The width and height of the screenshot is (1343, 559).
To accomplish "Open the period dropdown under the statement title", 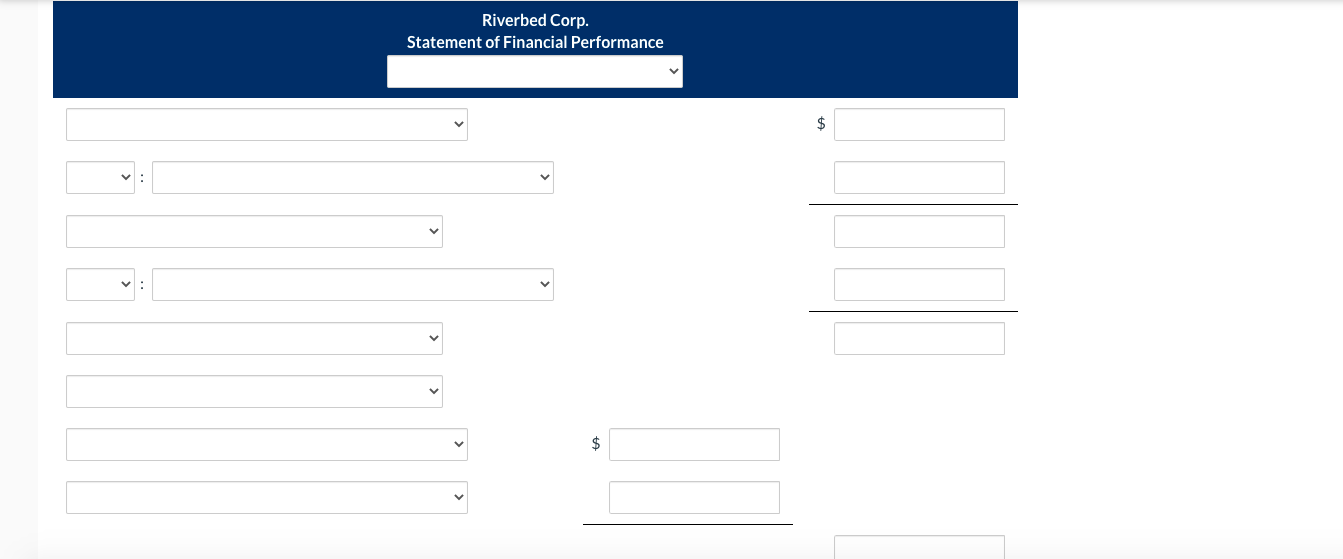I will [535, 71].
